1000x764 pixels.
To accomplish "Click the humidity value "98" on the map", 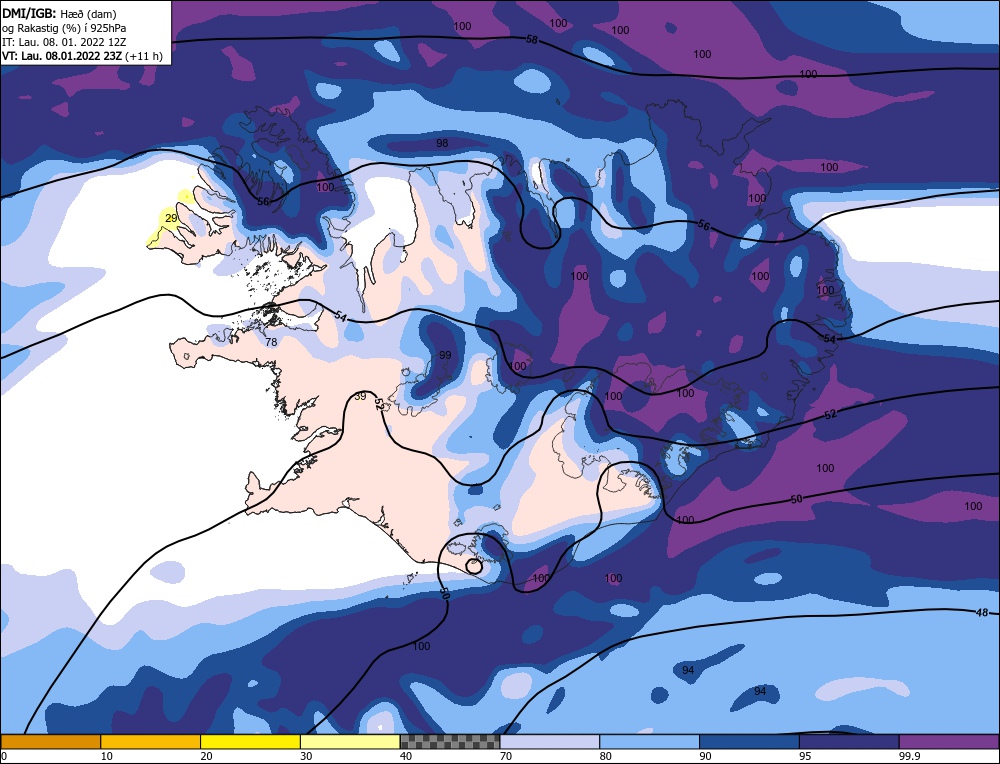I will 442,143.
